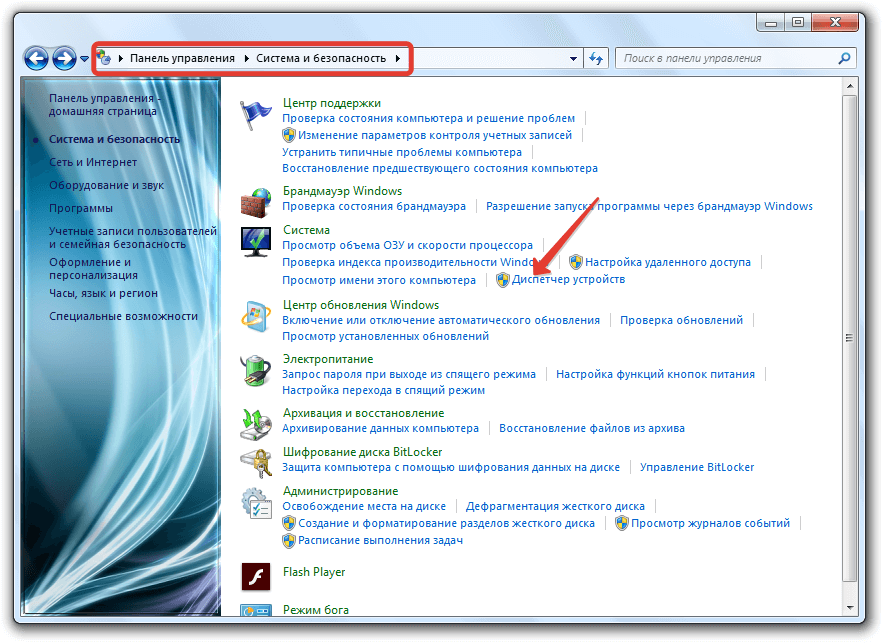Select Программы in the left sidebar
Viewport: 884px width, 643px height.
(81, 208)
